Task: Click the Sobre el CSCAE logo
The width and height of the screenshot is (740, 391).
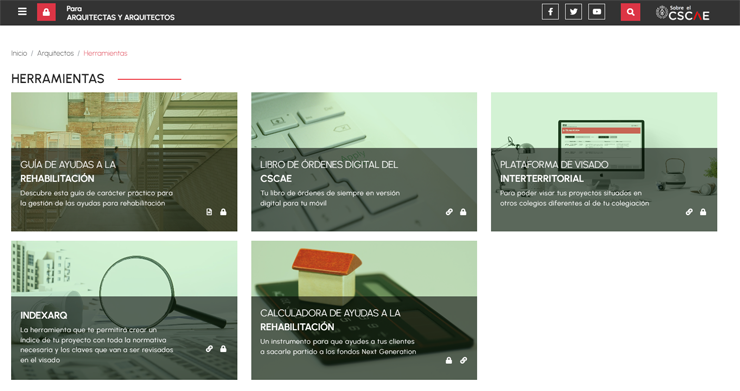Action: point(682,13)
